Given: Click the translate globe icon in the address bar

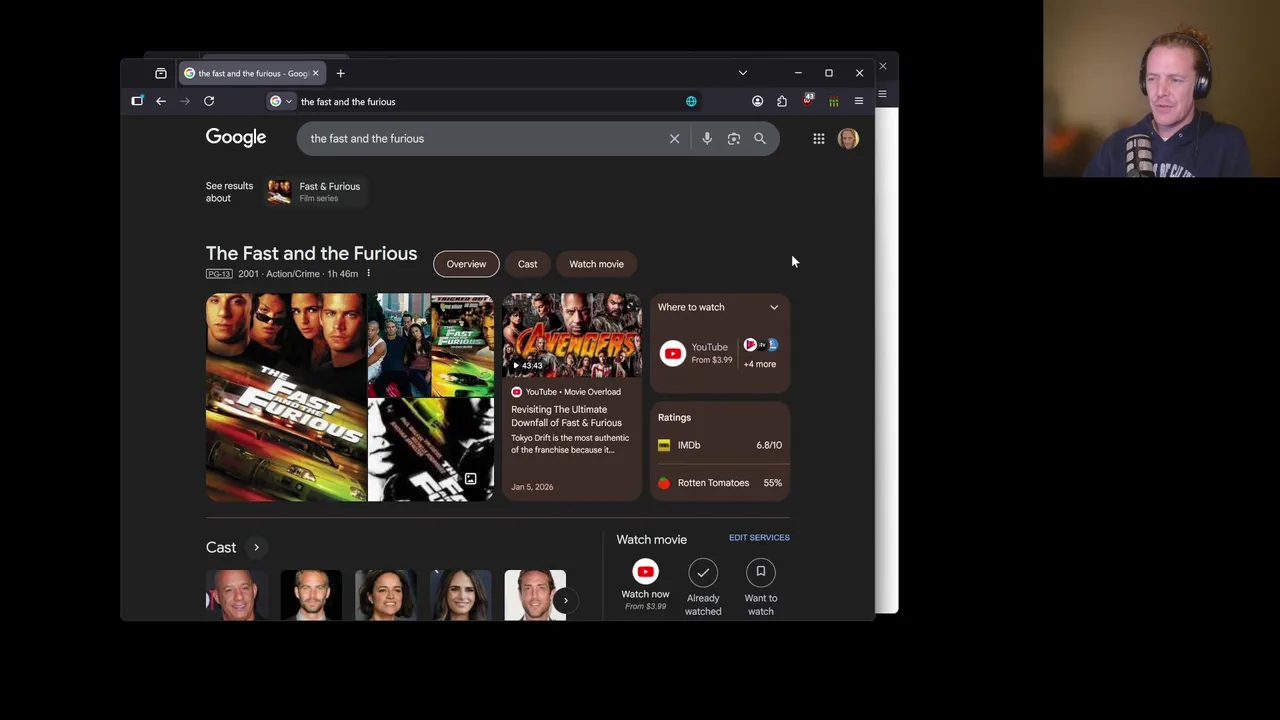Looking at the screenshot, I should coord(691,101).
